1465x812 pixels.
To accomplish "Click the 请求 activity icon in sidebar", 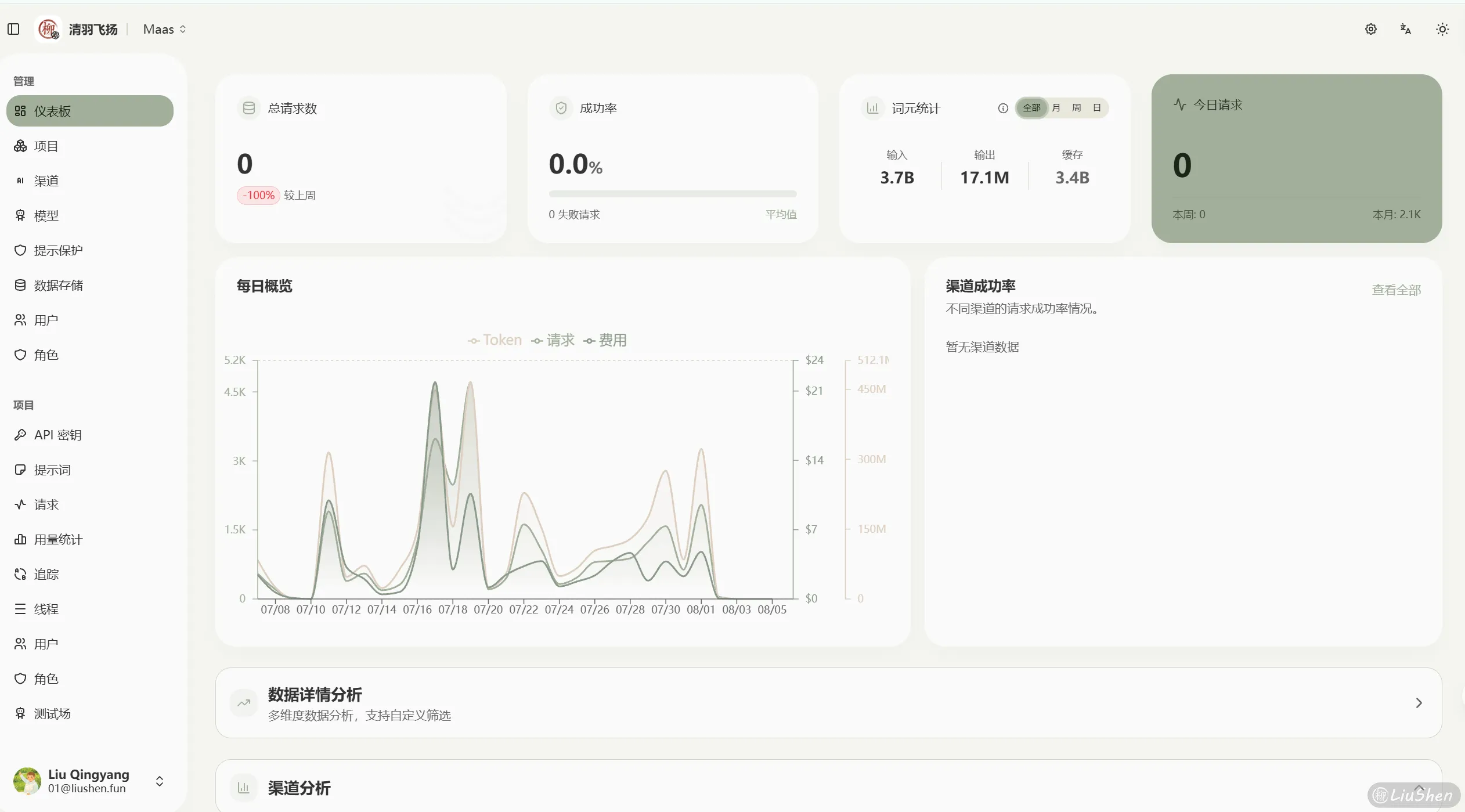I will click(20, 504).
